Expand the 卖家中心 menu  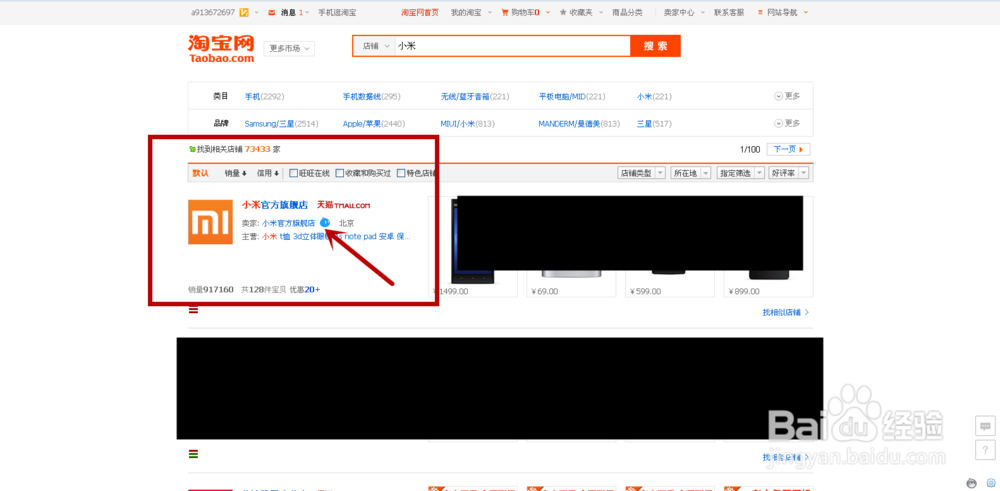(x=682, y=12)
